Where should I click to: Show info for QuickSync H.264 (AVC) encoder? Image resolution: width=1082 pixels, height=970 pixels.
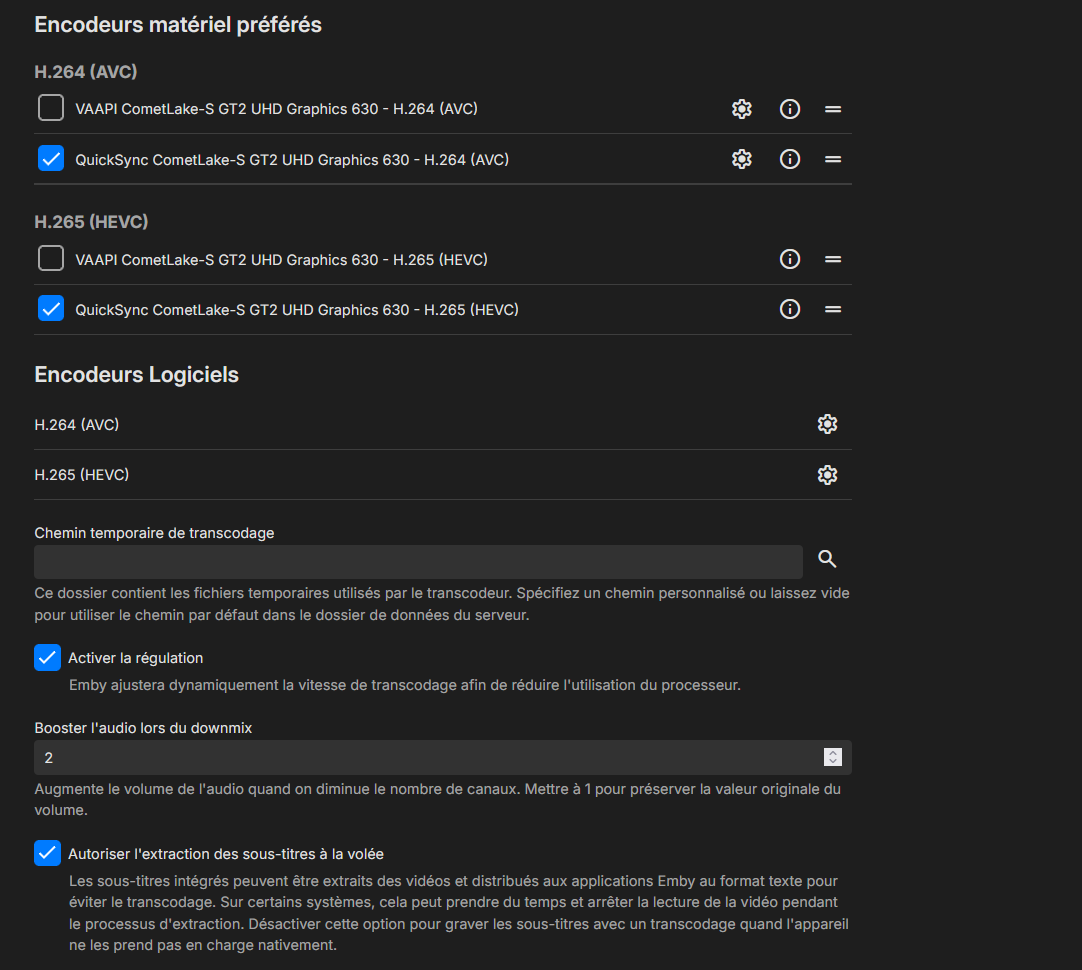click(x=790, y=159)
